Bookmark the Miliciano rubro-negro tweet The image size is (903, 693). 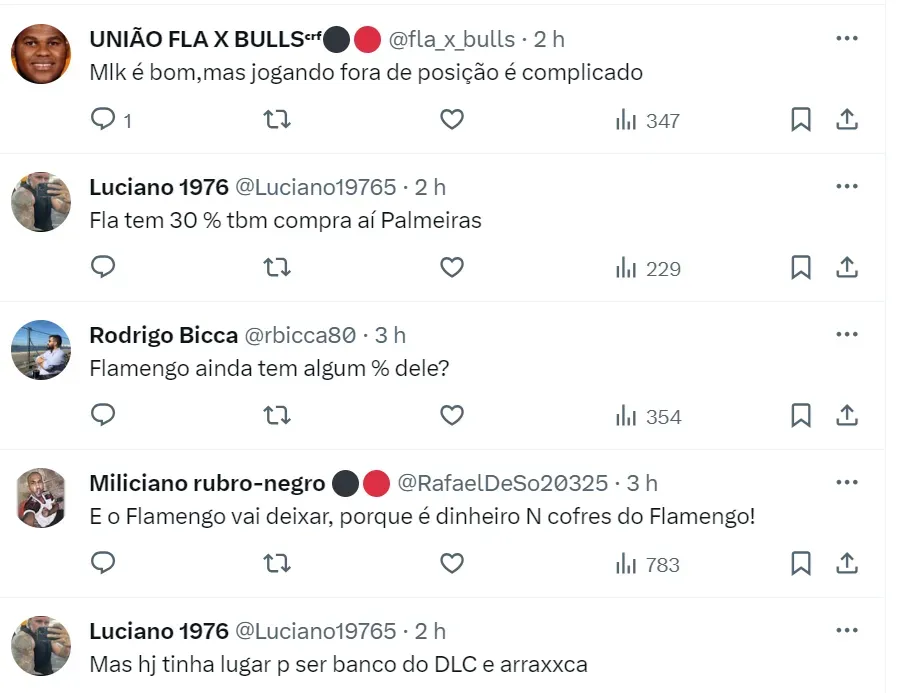[801, 563]
